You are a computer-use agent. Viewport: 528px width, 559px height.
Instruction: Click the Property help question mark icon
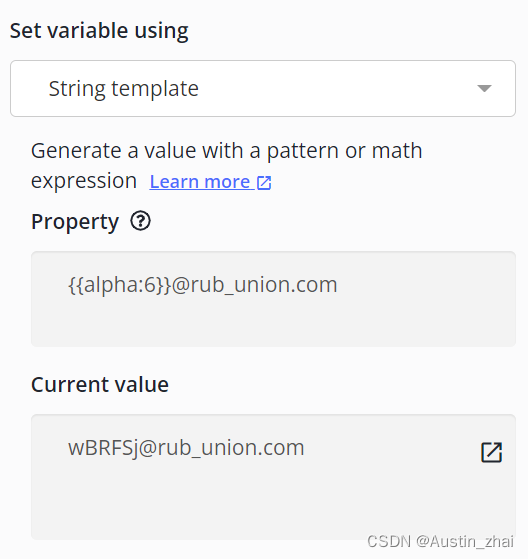point(140,221)
